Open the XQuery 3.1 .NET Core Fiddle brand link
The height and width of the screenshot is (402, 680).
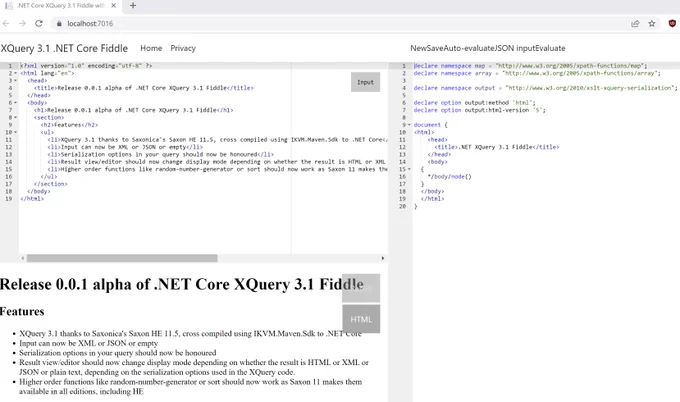pyautogui.click(x=64, y=48)
